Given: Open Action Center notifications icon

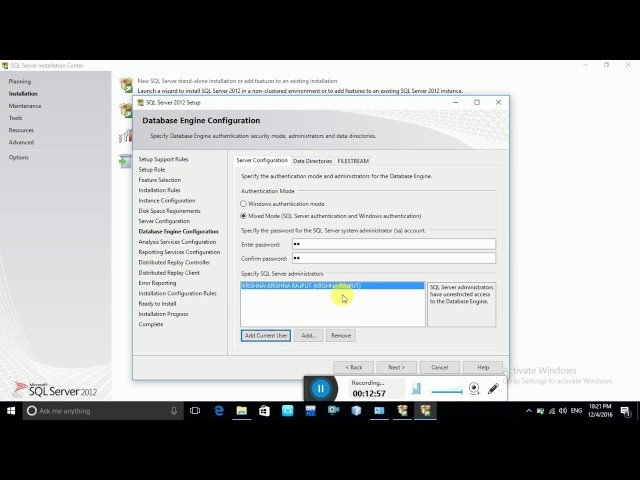Looking at the screenshot, I should (x=625, y=411).
